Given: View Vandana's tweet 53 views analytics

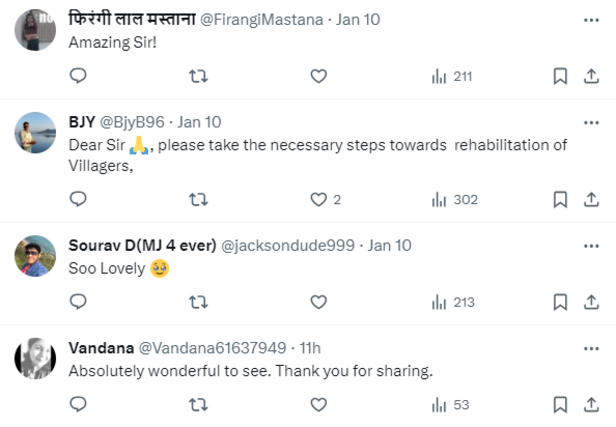Looking at the screenshot, I should [450, 404].
